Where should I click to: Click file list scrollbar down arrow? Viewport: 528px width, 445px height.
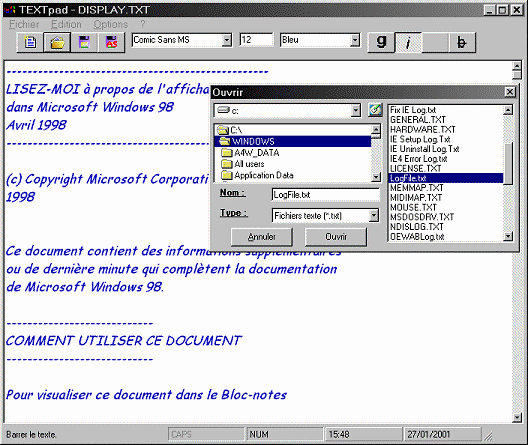pyautogui.click(x=508, y=237)
